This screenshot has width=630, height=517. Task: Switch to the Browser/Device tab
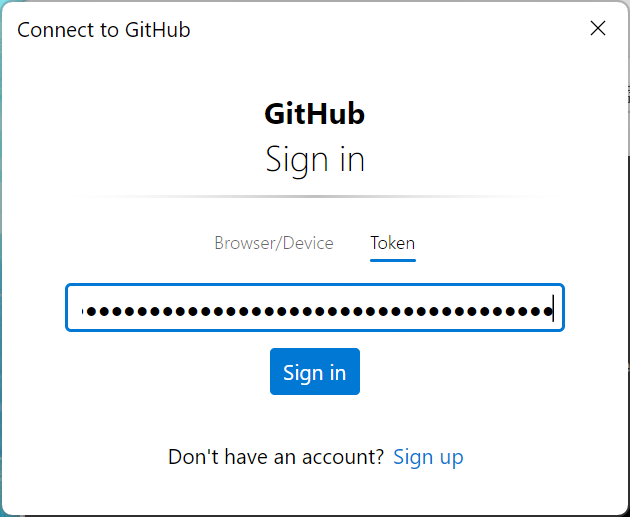[274, 243]
